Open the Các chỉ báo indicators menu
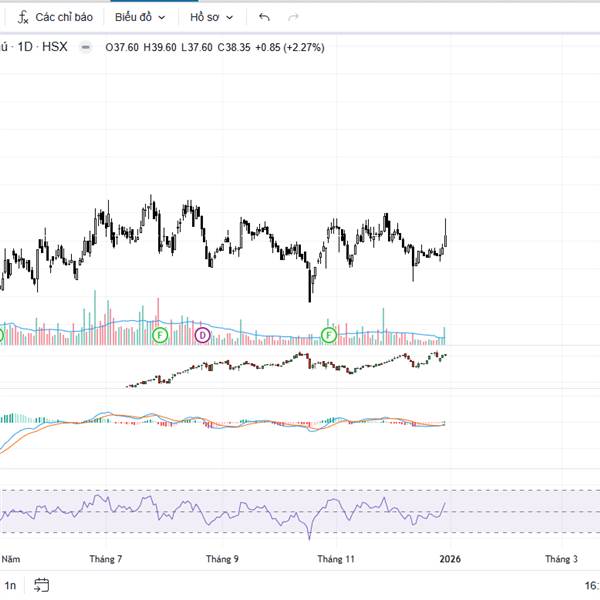Image resolution: width=600 pixels, height=600 pixels. pyautogui.click(x=55, y=17)
